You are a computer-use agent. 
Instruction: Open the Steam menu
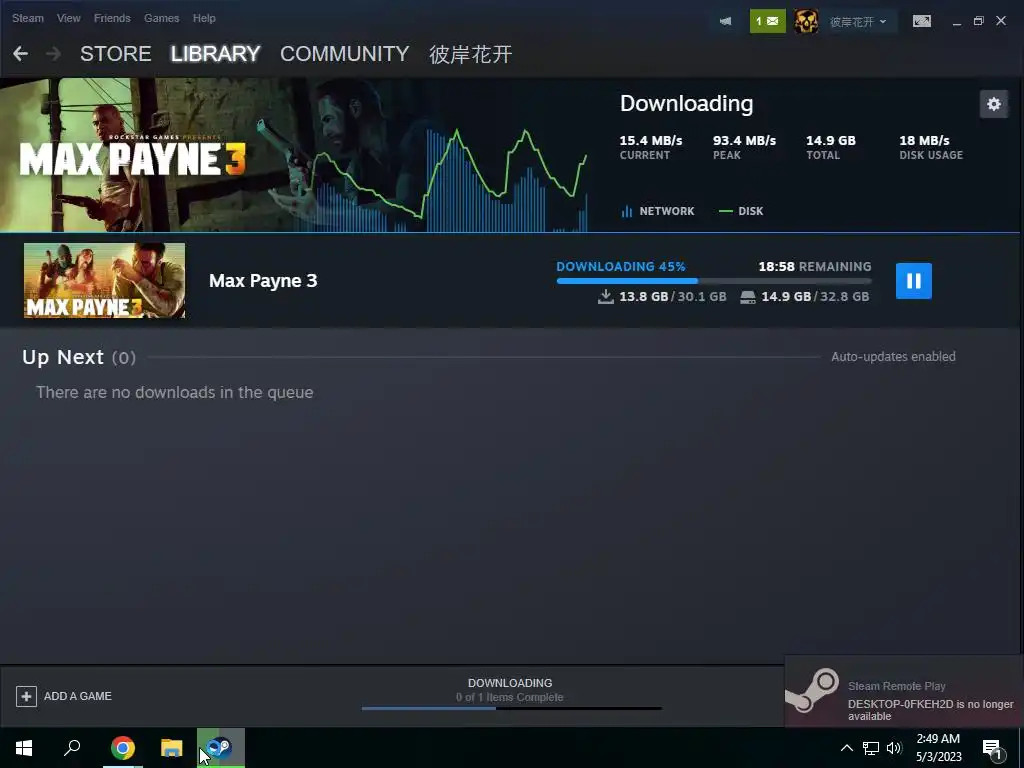pos(27,18)
